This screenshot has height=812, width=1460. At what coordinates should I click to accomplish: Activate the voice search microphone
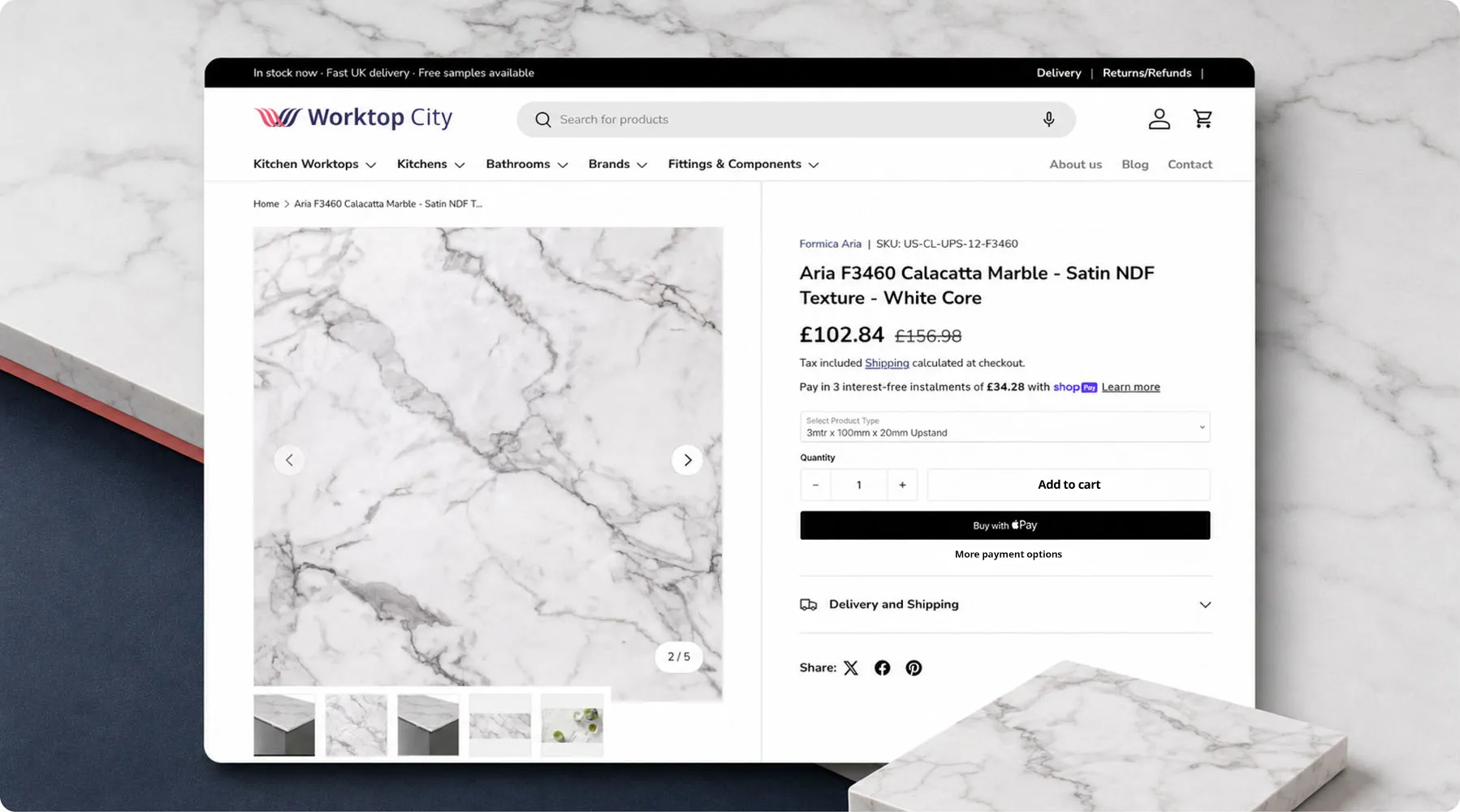coord(1049,119)
